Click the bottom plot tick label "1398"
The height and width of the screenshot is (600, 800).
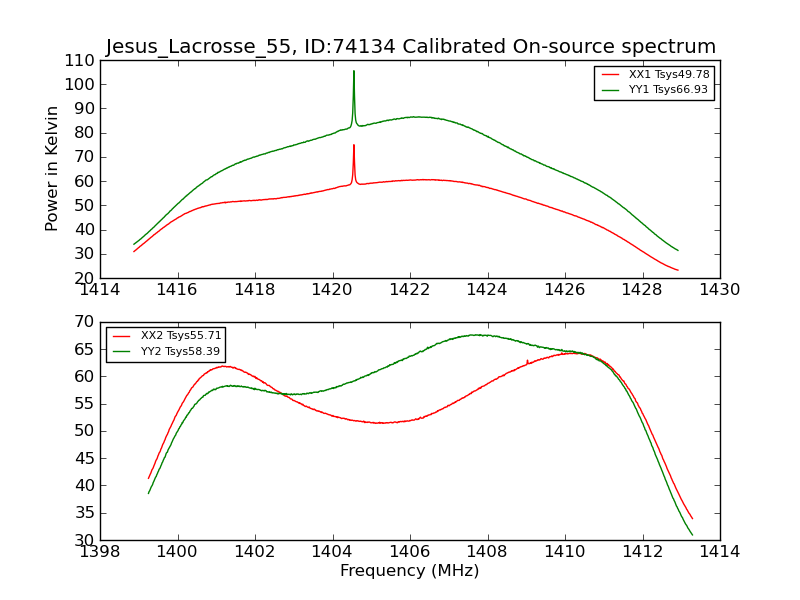(100, 552)
